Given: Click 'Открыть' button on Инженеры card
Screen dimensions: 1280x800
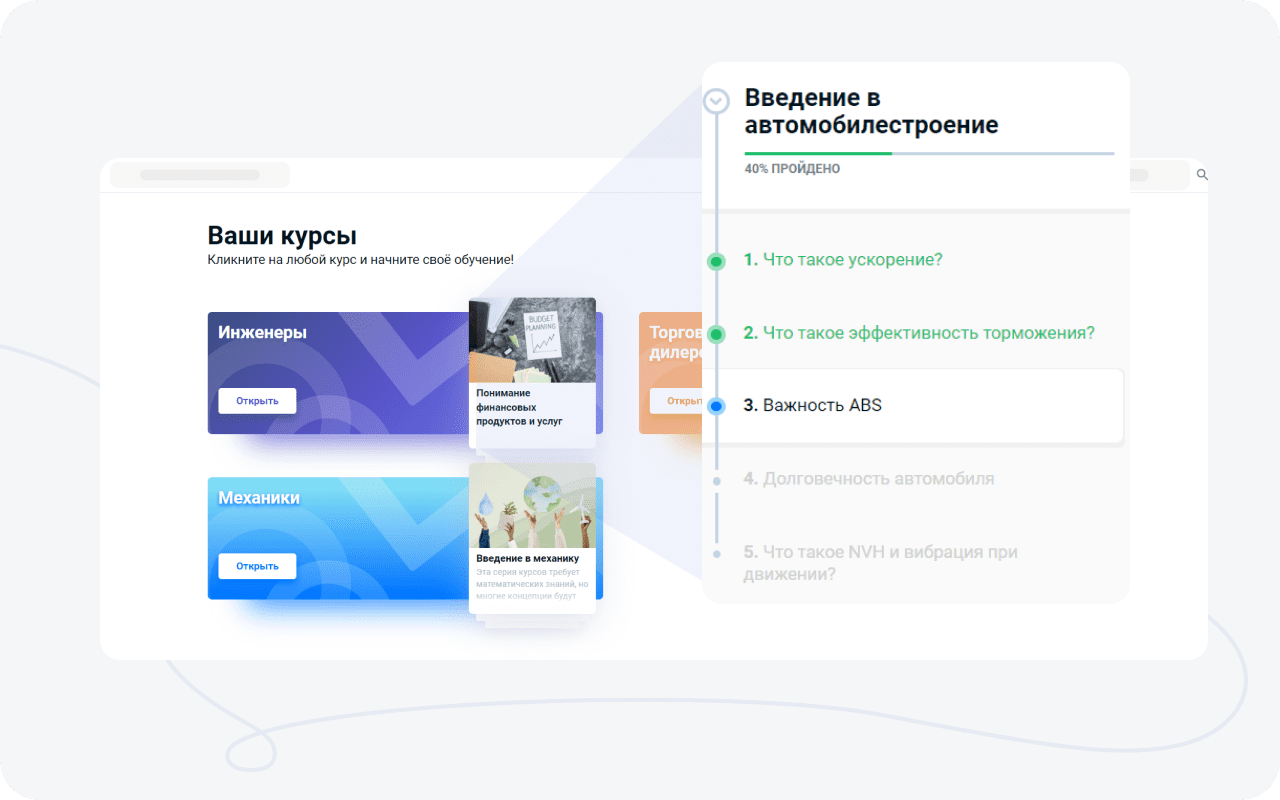Looking at the screenshot, I should (257, 401).
